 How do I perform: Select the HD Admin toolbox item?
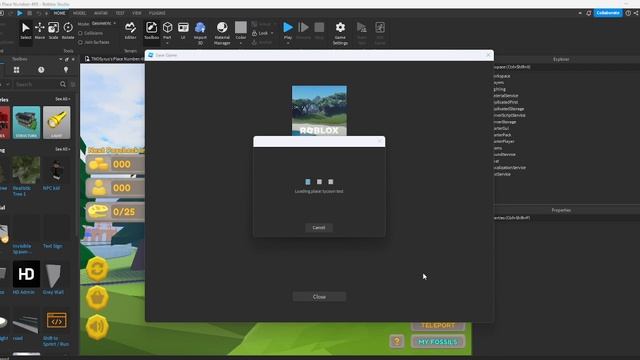point(27,278)
